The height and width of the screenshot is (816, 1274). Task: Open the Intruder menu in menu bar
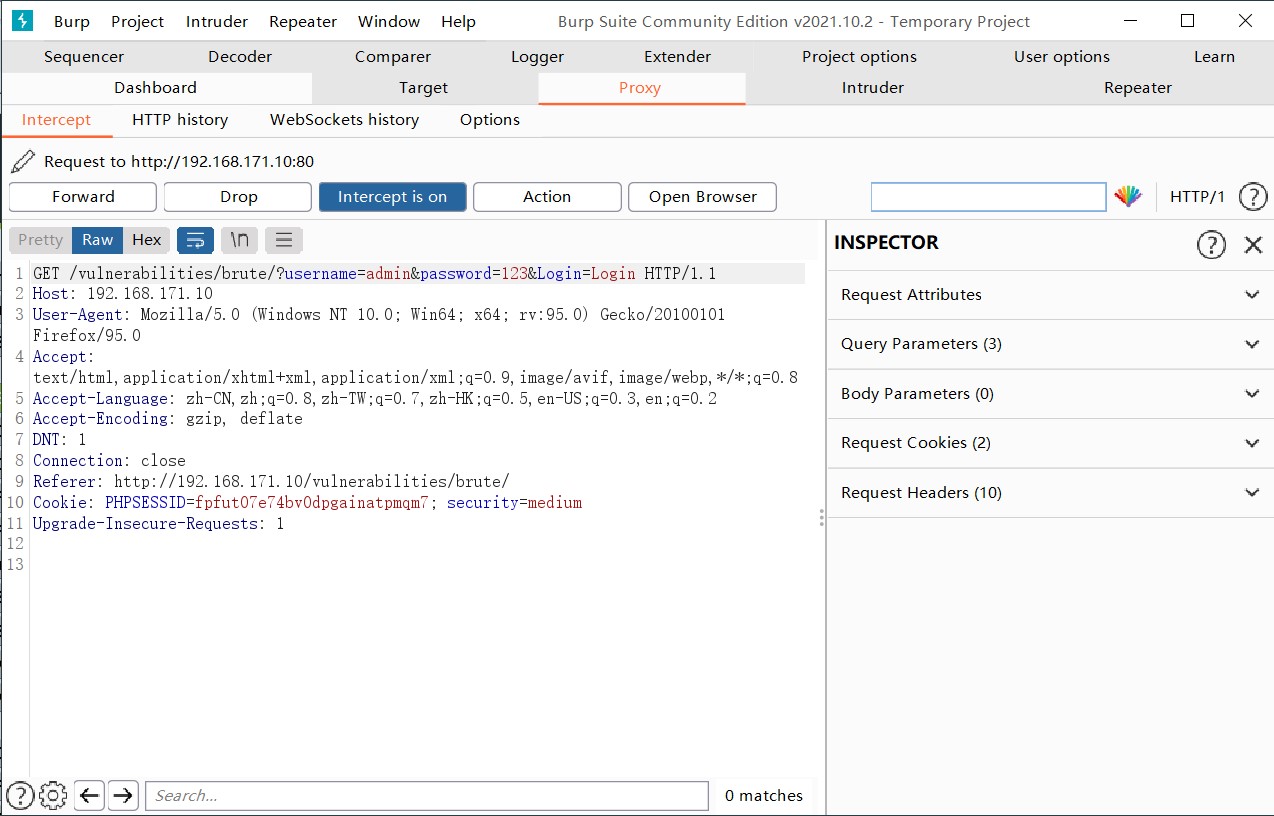point(217,21)
